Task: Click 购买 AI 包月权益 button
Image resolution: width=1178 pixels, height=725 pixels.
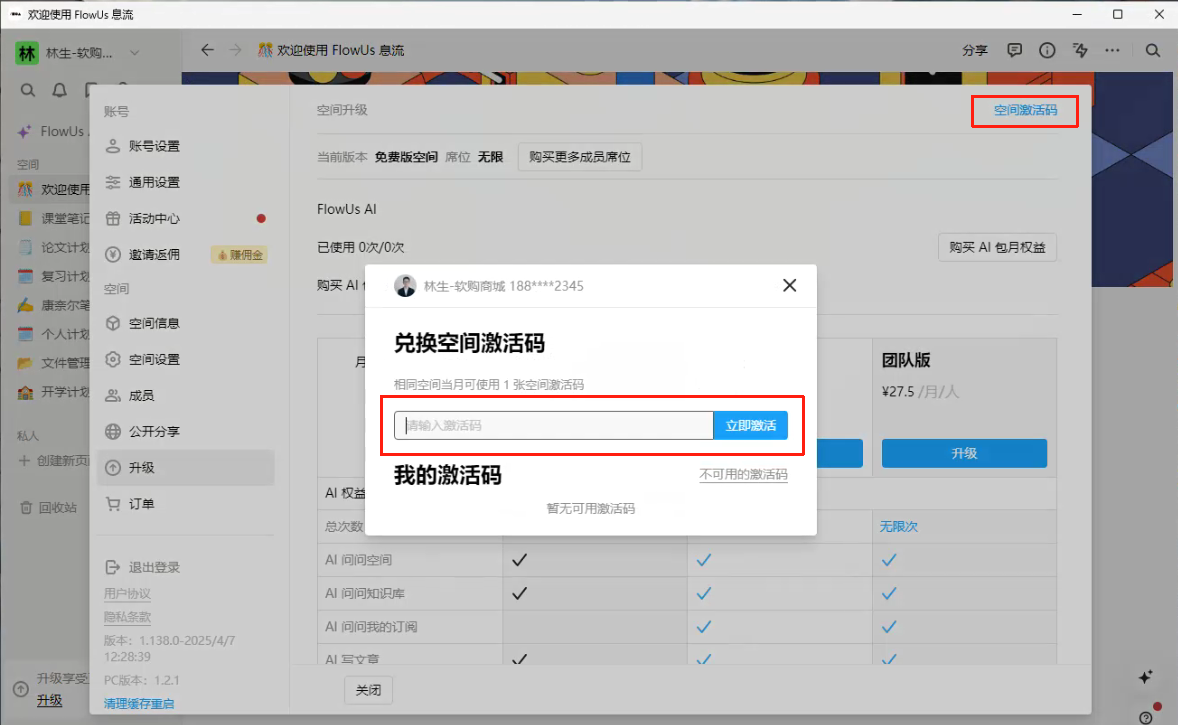Action: 997,247
